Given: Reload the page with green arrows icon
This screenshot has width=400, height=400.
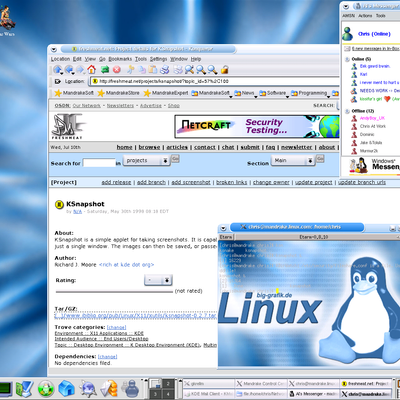Looking at the screenshot, I should pos(105,70).
